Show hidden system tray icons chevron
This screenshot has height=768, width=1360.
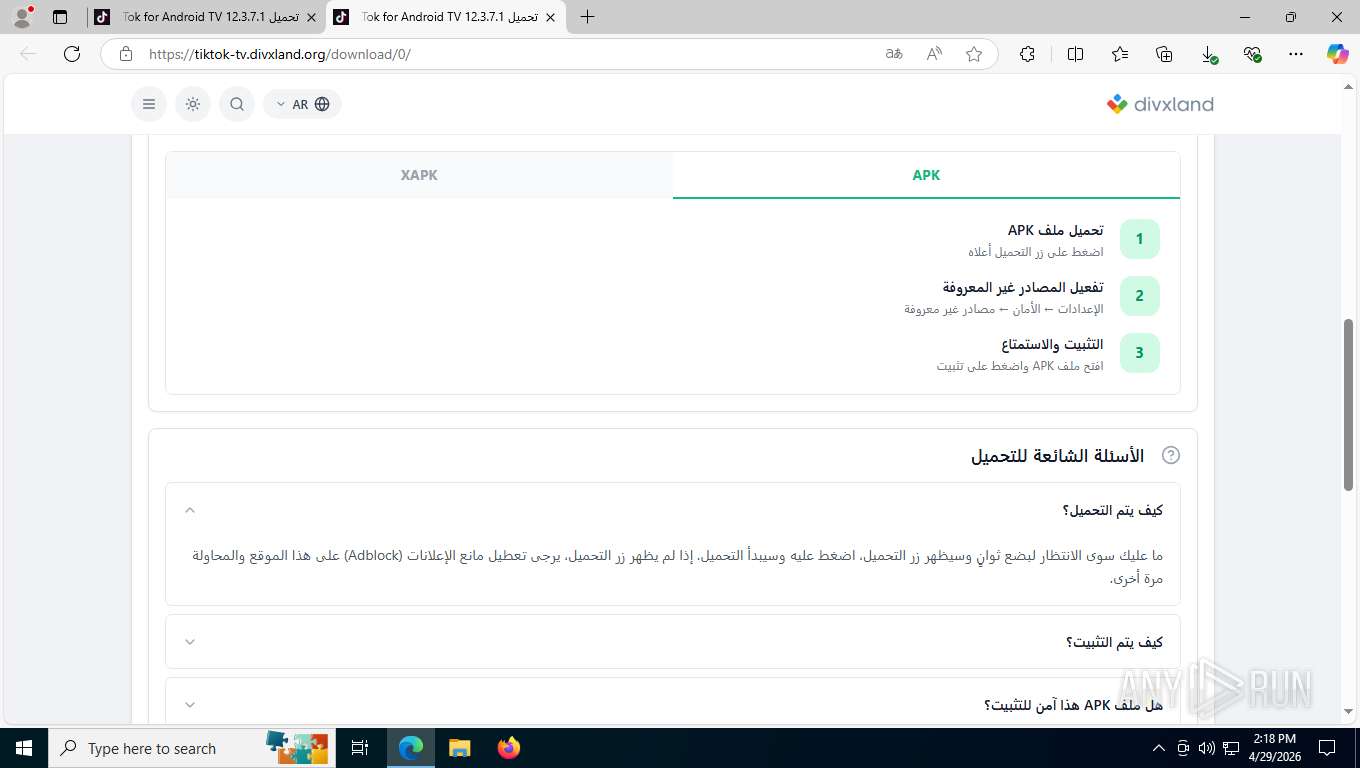pyautogui.click(x=1159, y=748)
